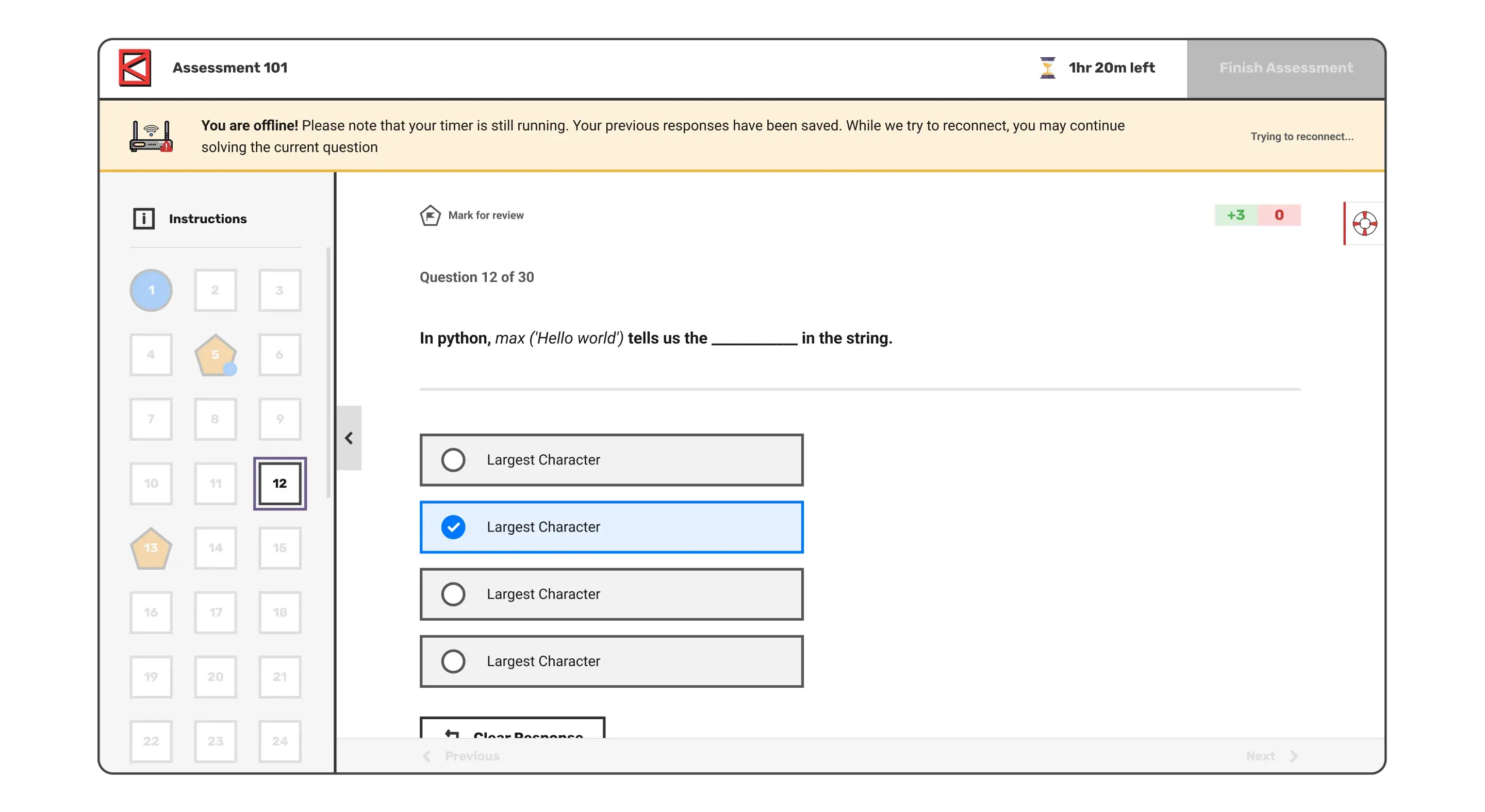Click the Mark for review flag icon
This screenshot has height=812, width=1485.
pyautogui.click(x=430, y=216)
